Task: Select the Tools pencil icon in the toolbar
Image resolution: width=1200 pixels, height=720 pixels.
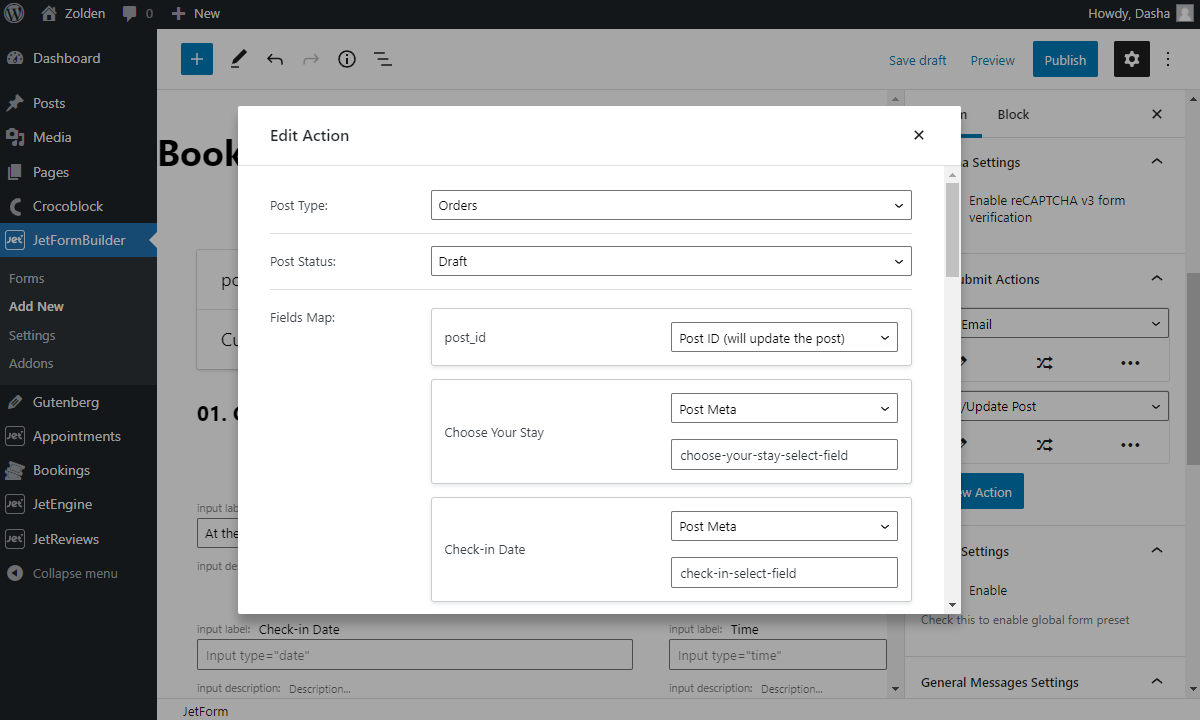Action: click(238, 59)
